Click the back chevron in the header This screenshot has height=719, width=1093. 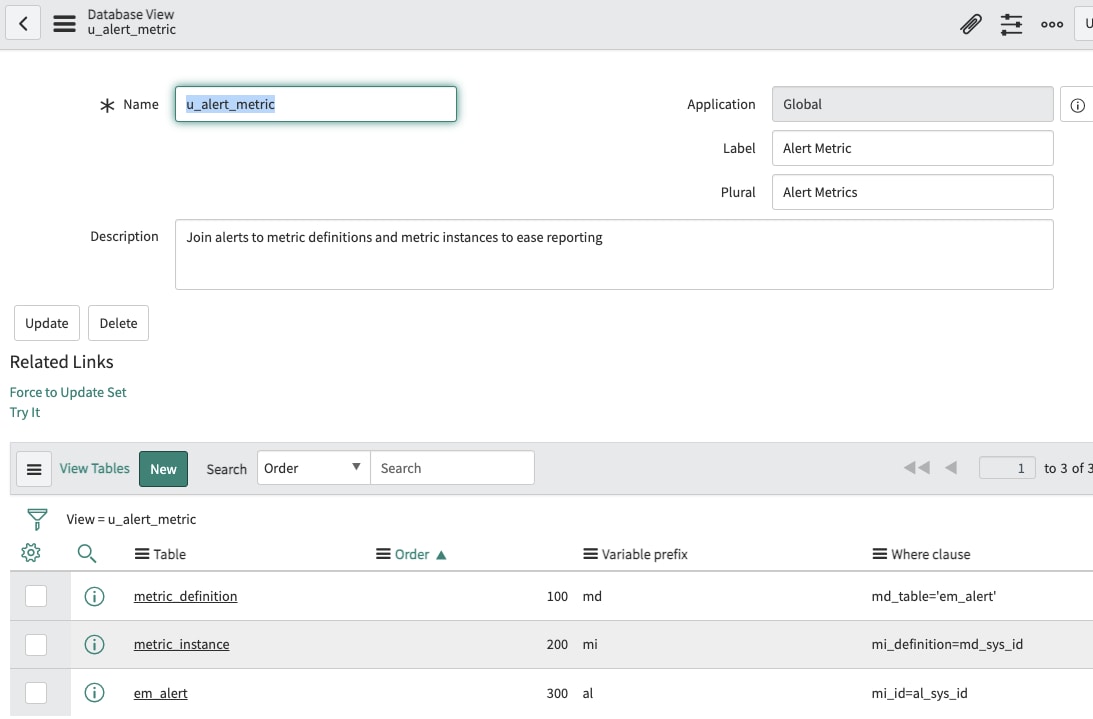click(22, 22)
